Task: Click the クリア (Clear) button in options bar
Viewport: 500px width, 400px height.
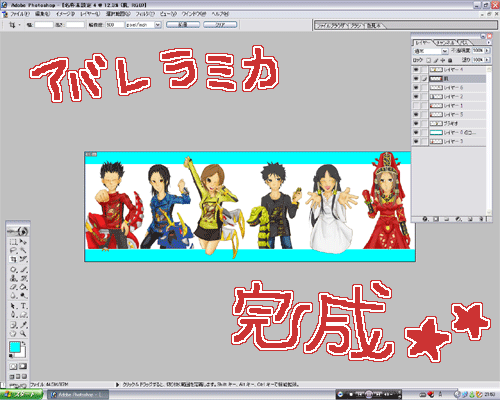Action: pos(220,25)
